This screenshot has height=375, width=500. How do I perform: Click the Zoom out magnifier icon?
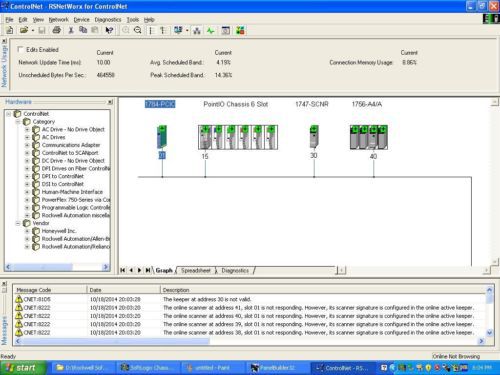[138, 31]
